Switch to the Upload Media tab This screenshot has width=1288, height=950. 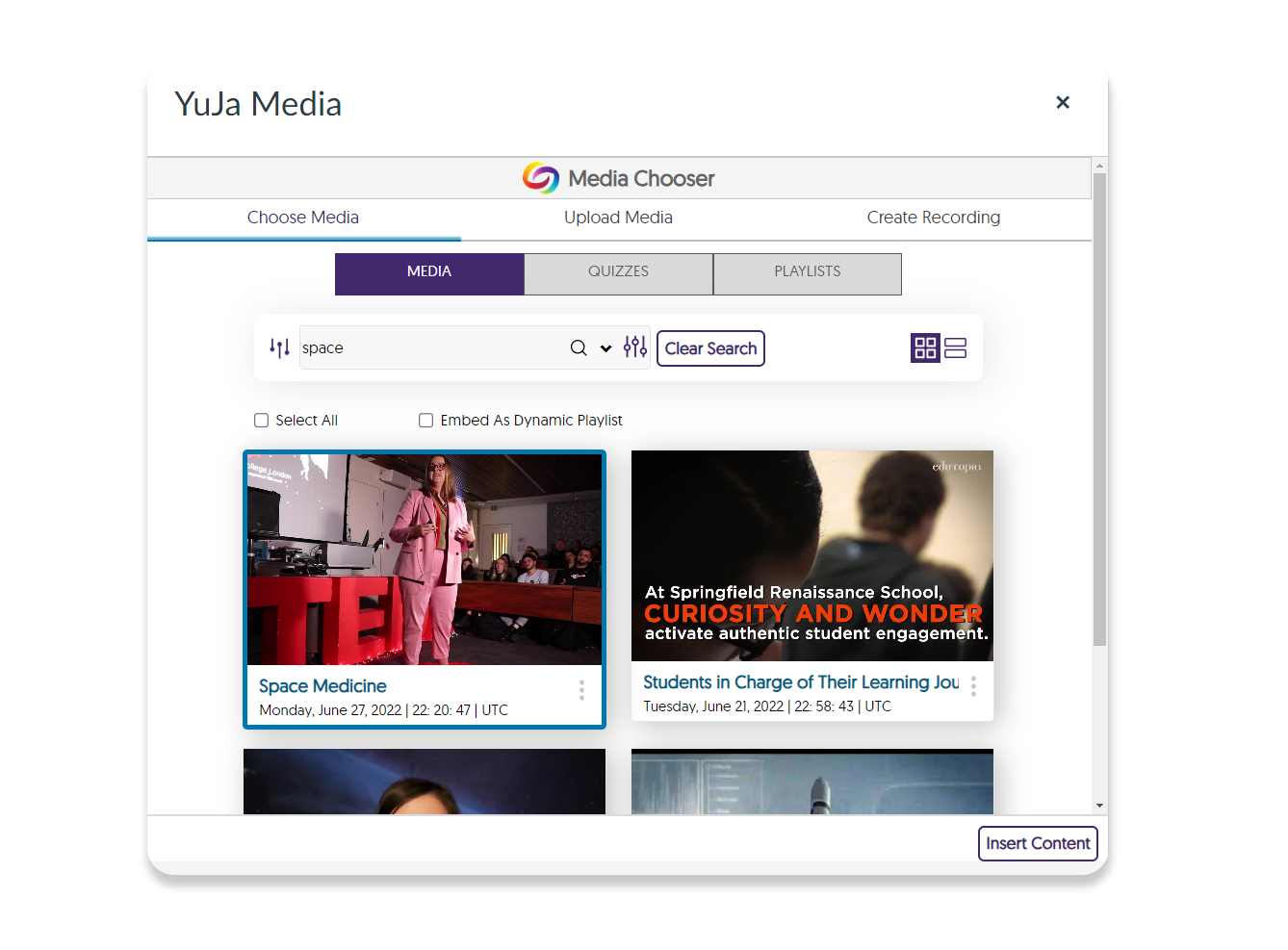point(618,218)
